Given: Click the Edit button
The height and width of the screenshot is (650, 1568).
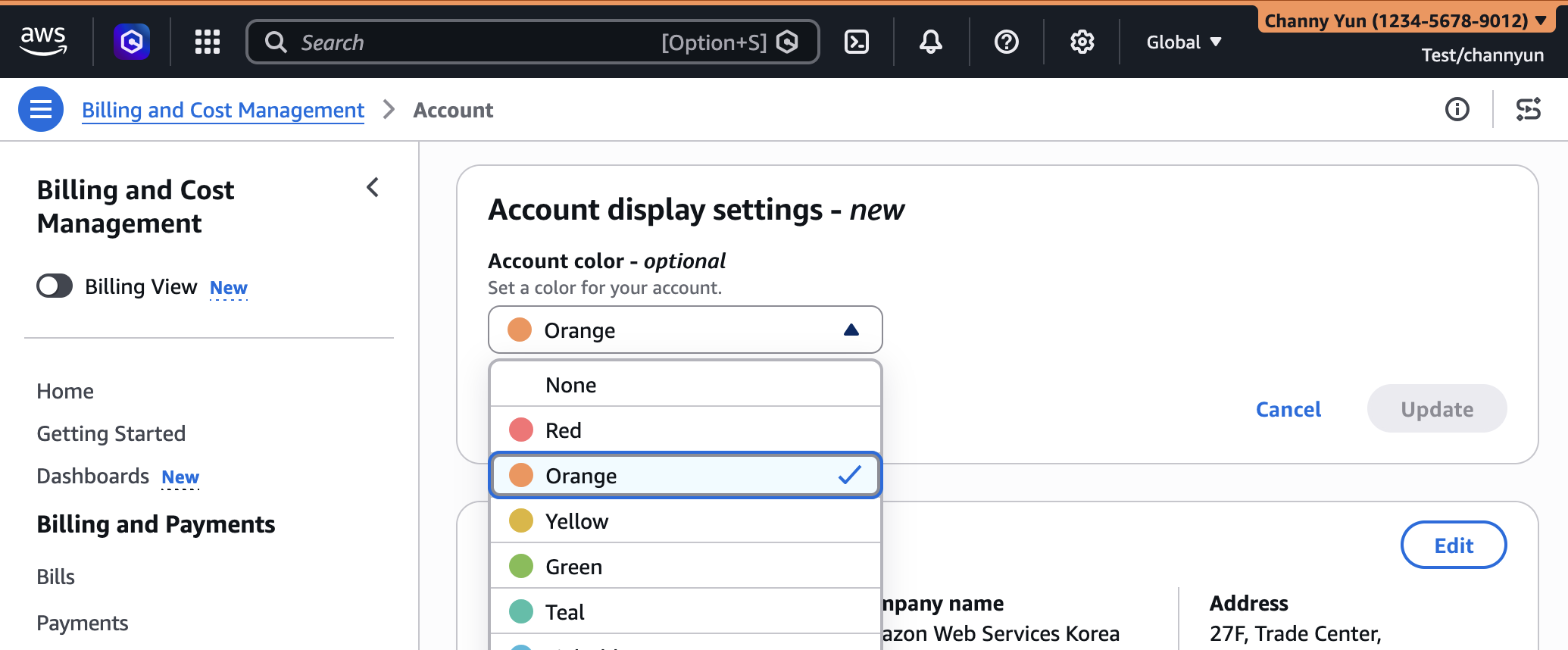Looking at the screenshot, I should (1453, 545).
